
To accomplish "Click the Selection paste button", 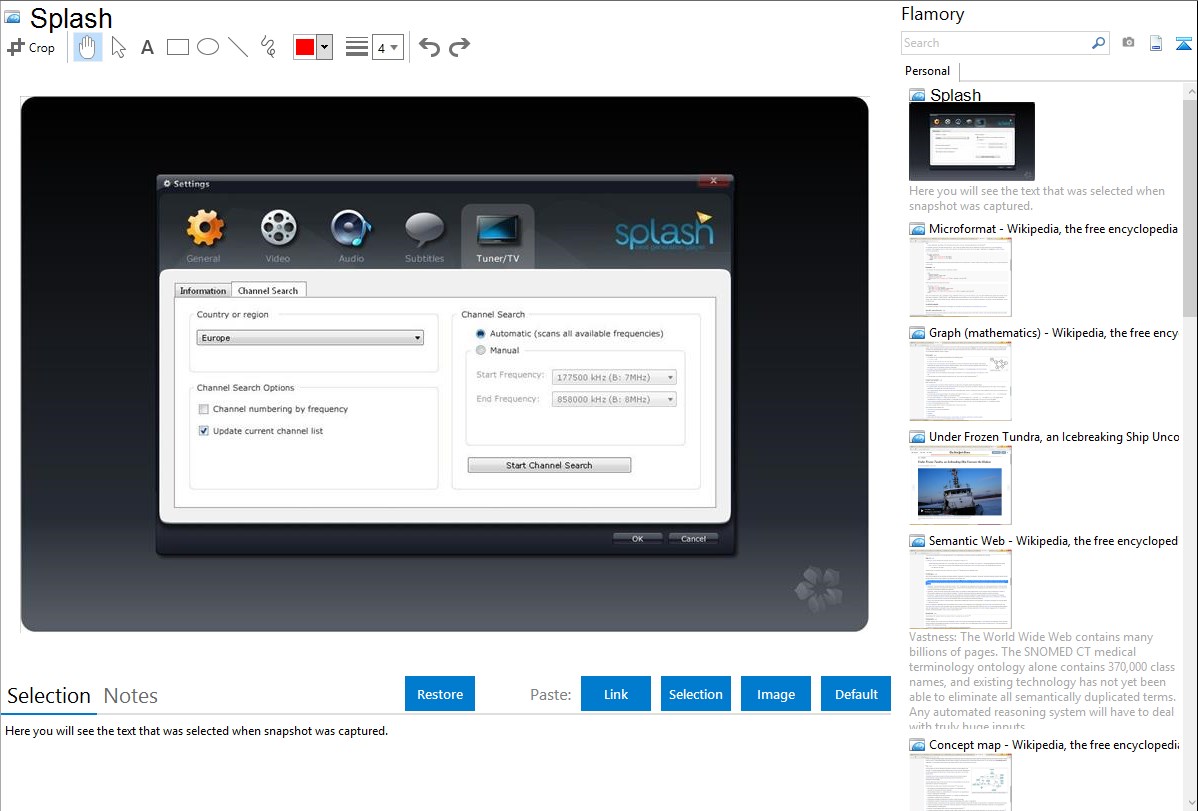I will (695, 694).
